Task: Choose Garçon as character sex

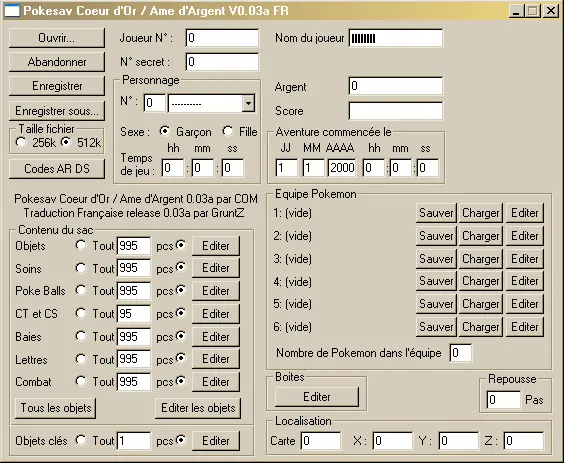Action: point(165,131)
